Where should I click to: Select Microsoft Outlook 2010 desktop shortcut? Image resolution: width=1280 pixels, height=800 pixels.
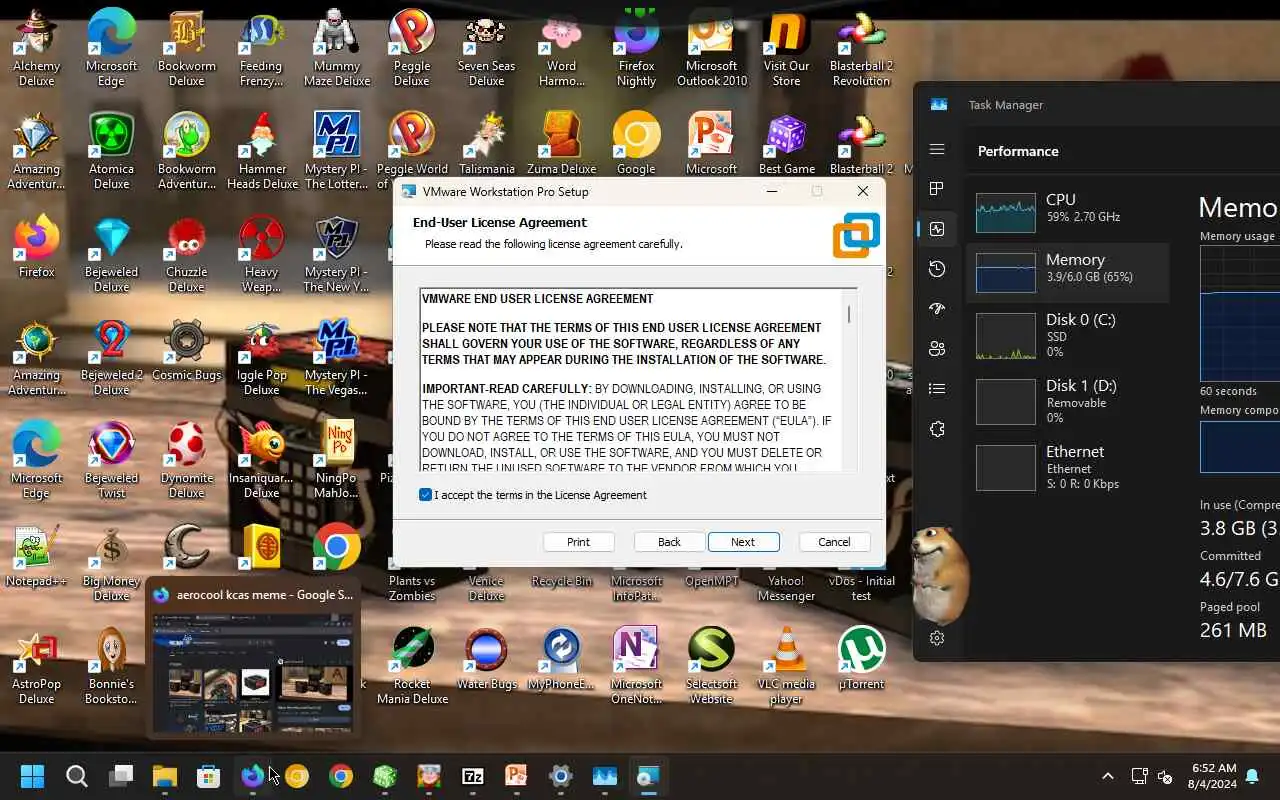point(712,48)
